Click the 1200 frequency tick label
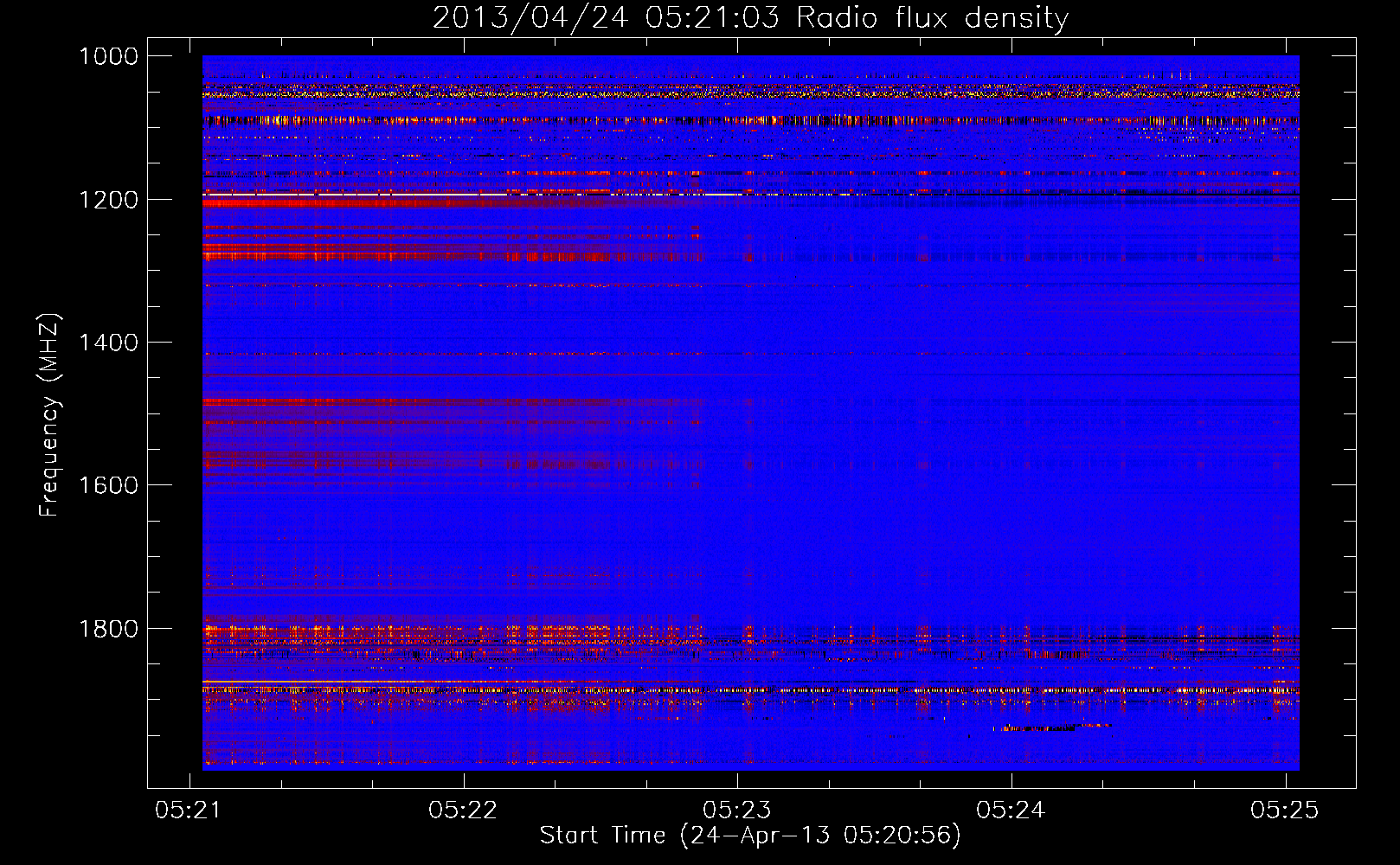1400x865 pixels. 108,200
